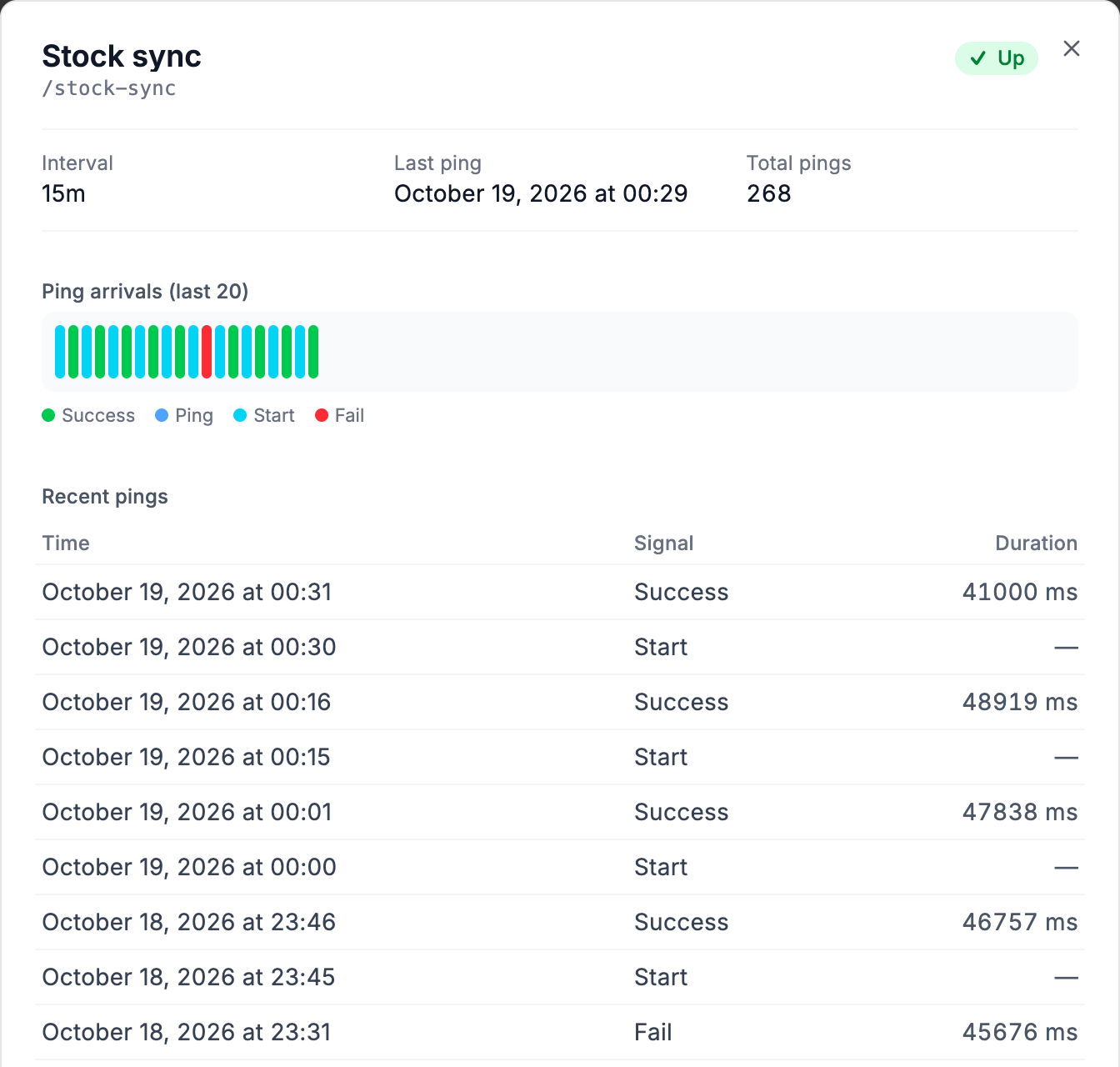Select the October 19 at 00:01 timestamp
Viewport: 1120px width, 1067px height.
[x=187, y=812]
